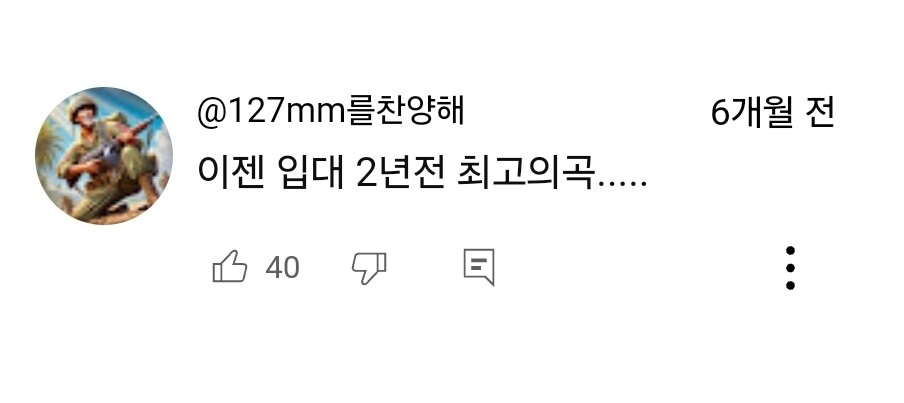Like the comment with thumbs up icon
The width and height of the screenshot is (904, 403).
[x=229, y=266]
